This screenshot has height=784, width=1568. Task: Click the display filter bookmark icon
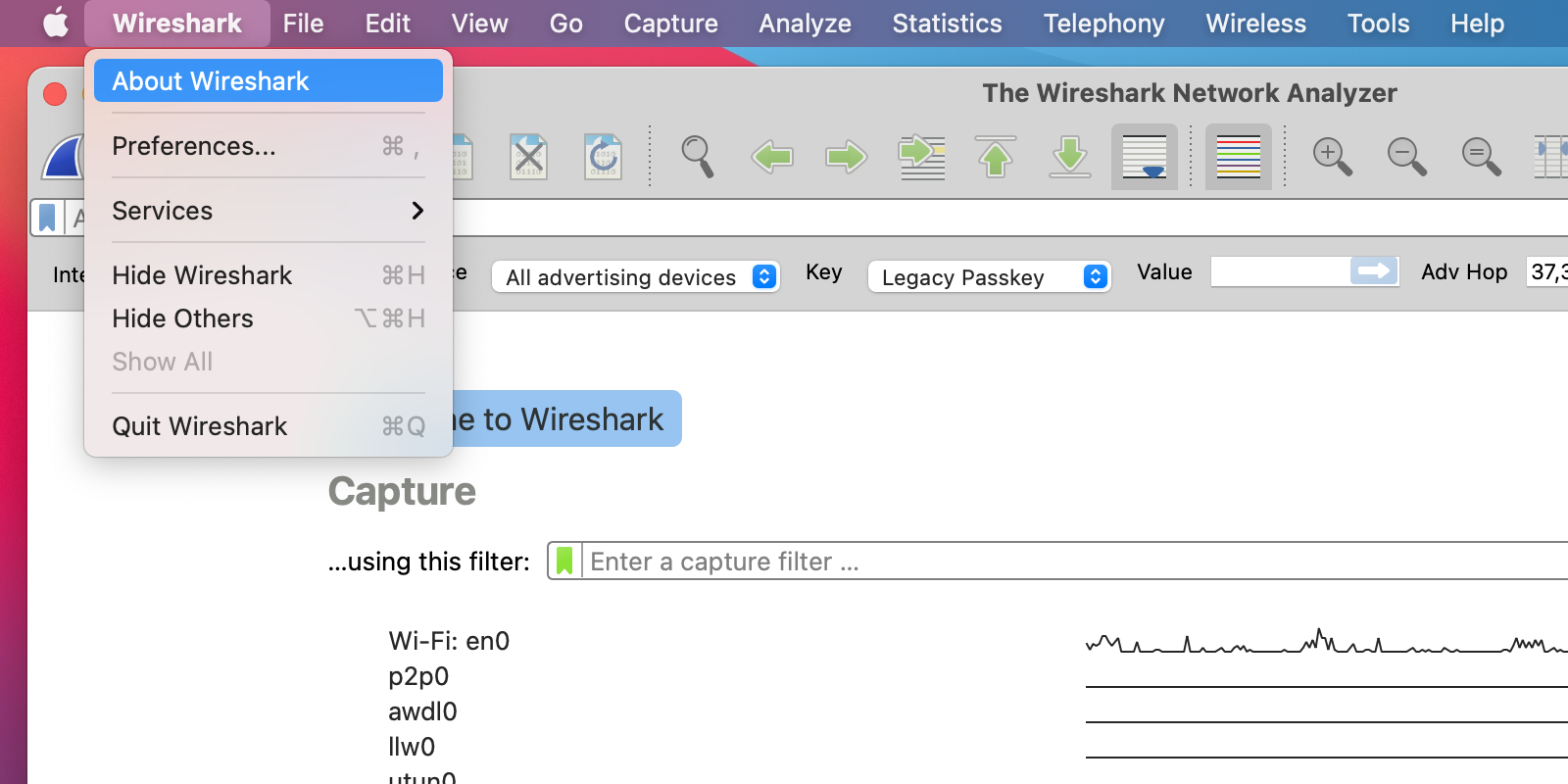(47, 218)
